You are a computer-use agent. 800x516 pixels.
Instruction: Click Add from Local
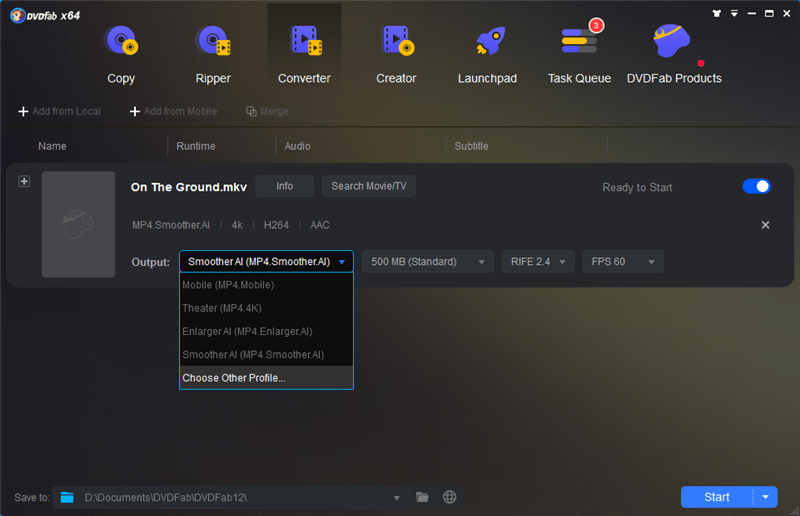(59, 111)
